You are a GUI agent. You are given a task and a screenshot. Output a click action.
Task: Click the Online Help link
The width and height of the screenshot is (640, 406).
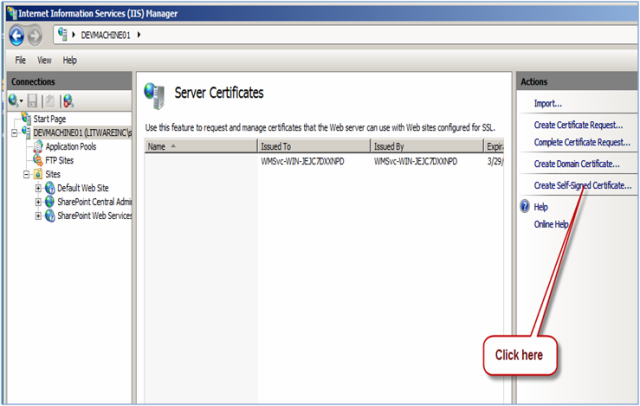pos(551,224)
